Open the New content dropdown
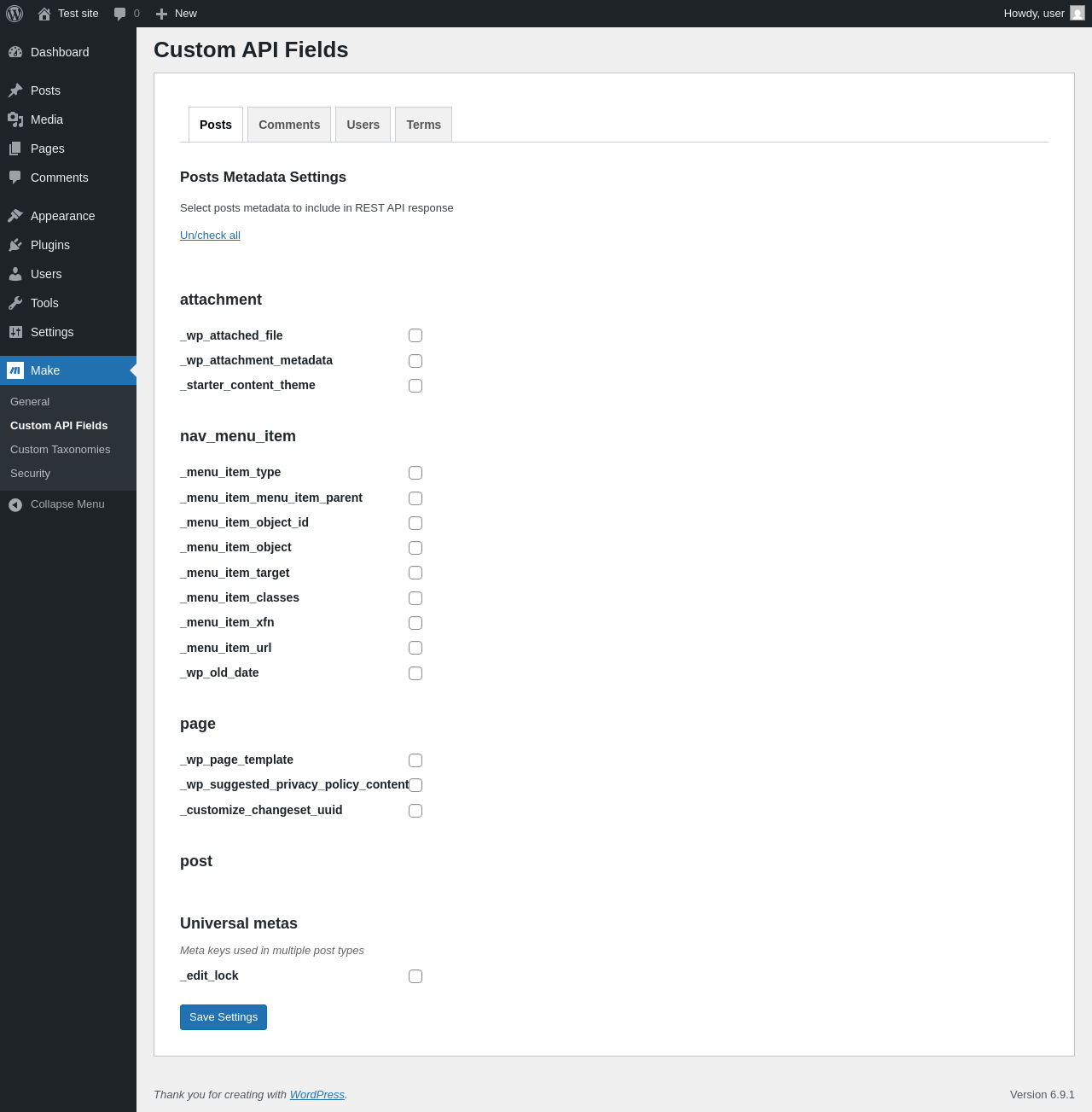 point(177,14)
